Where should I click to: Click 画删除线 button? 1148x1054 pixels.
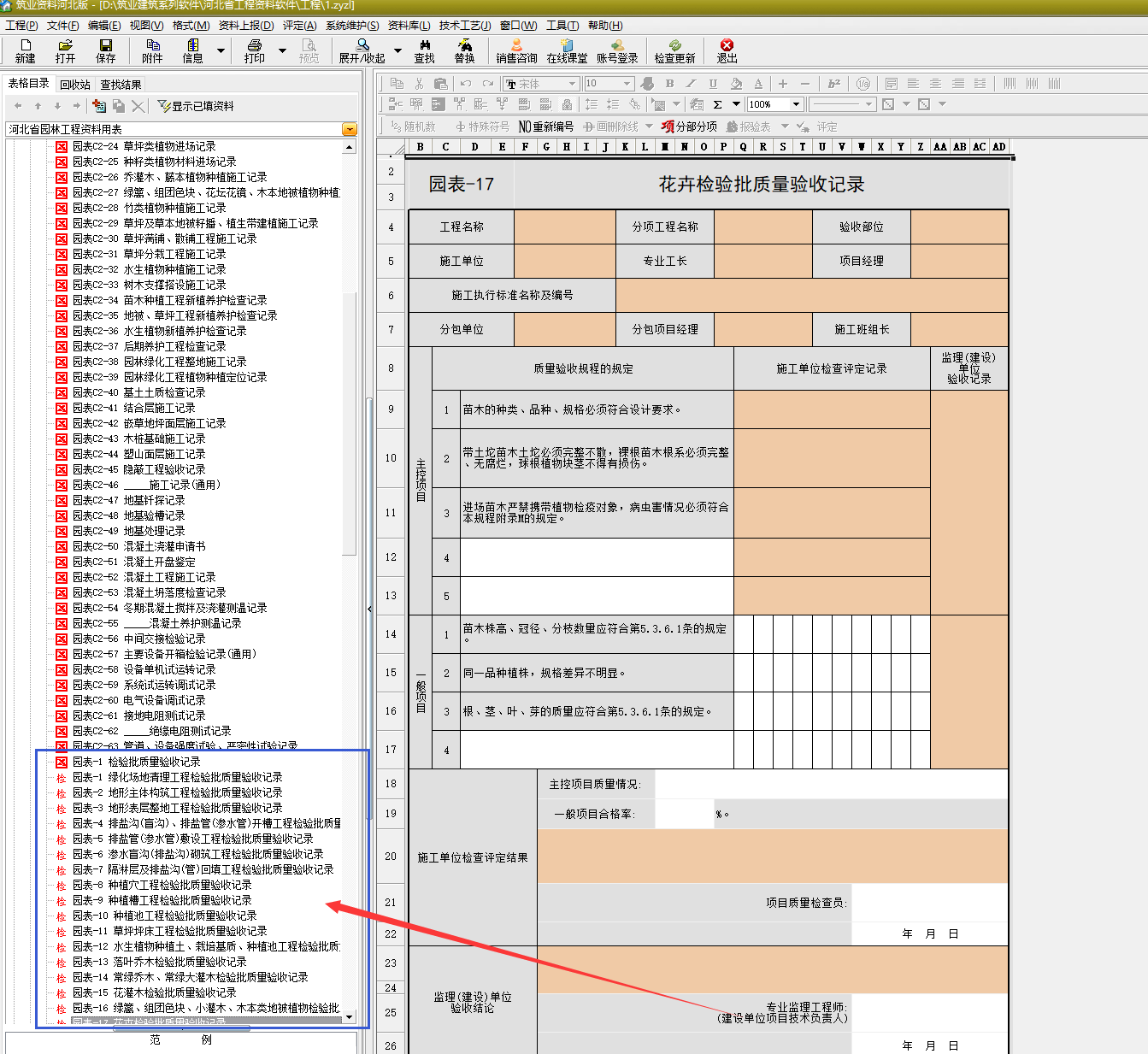click(610, 127)
